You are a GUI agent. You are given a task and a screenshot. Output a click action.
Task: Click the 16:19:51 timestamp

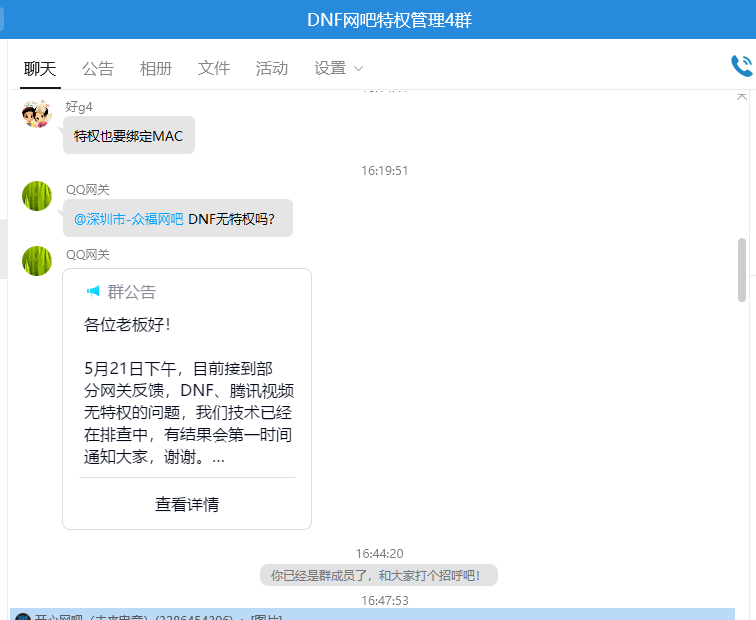tap(385, 171)
